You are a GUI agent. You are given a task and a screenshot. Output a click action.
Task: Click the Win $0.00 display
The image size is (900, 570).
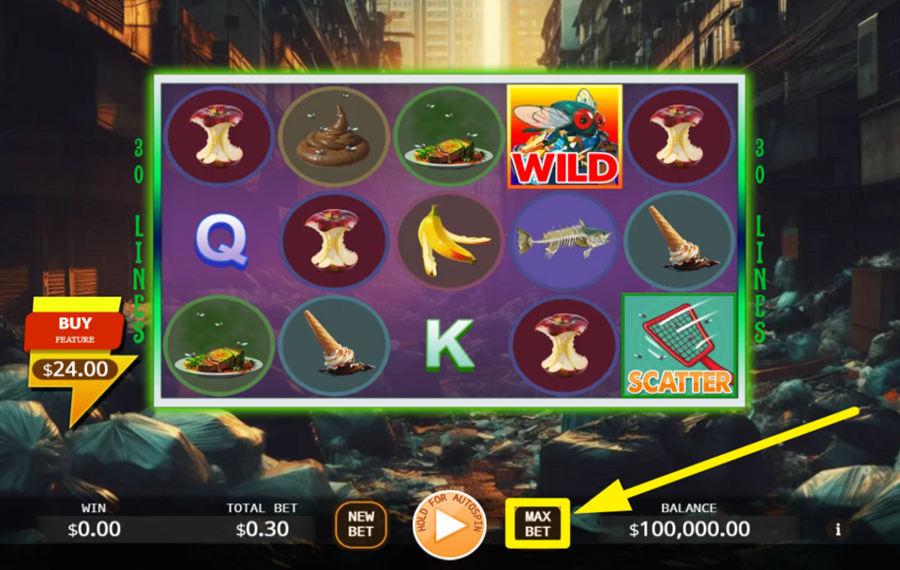click(94, 521)
